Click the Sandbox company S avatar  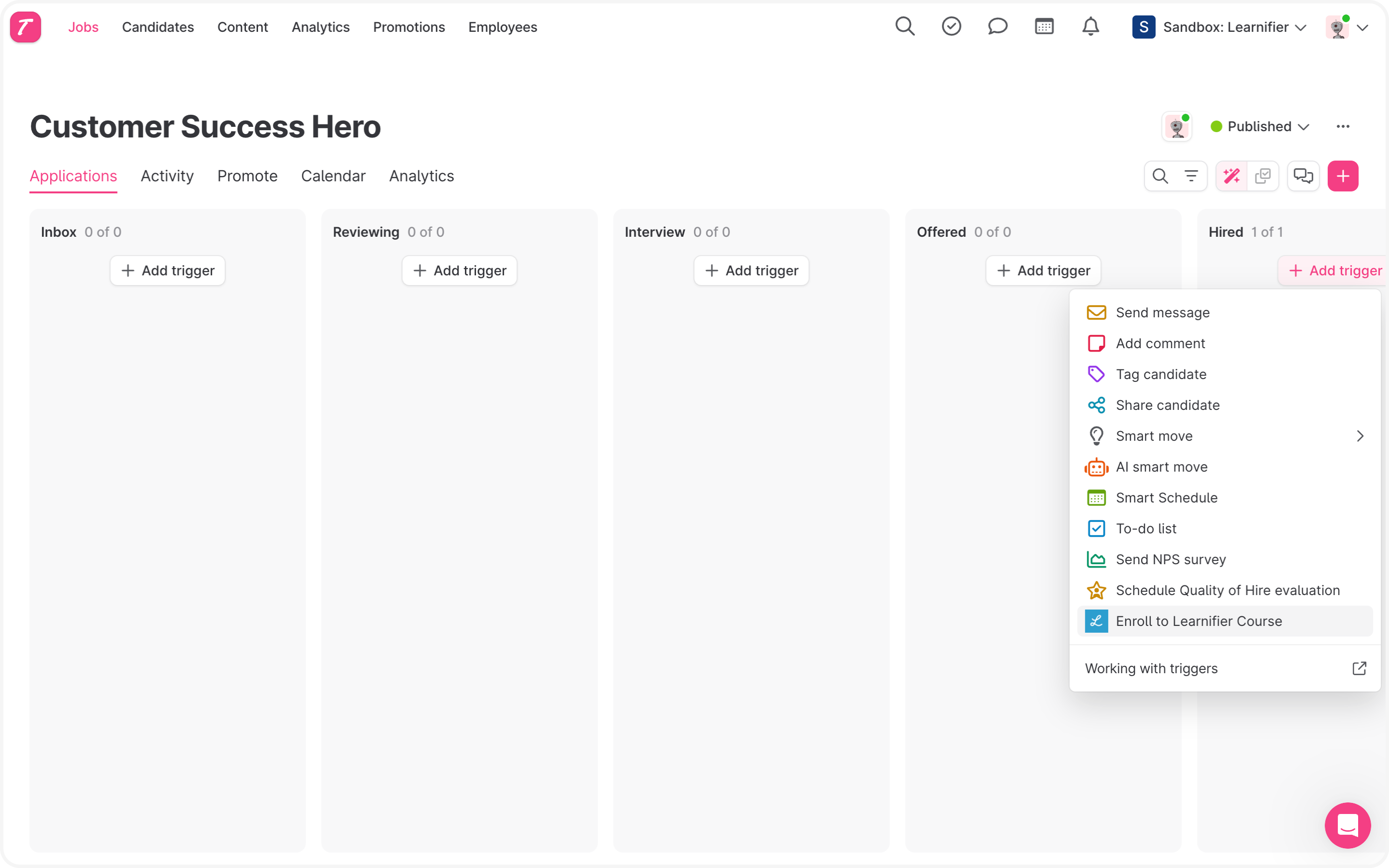tap(1144, 27)
